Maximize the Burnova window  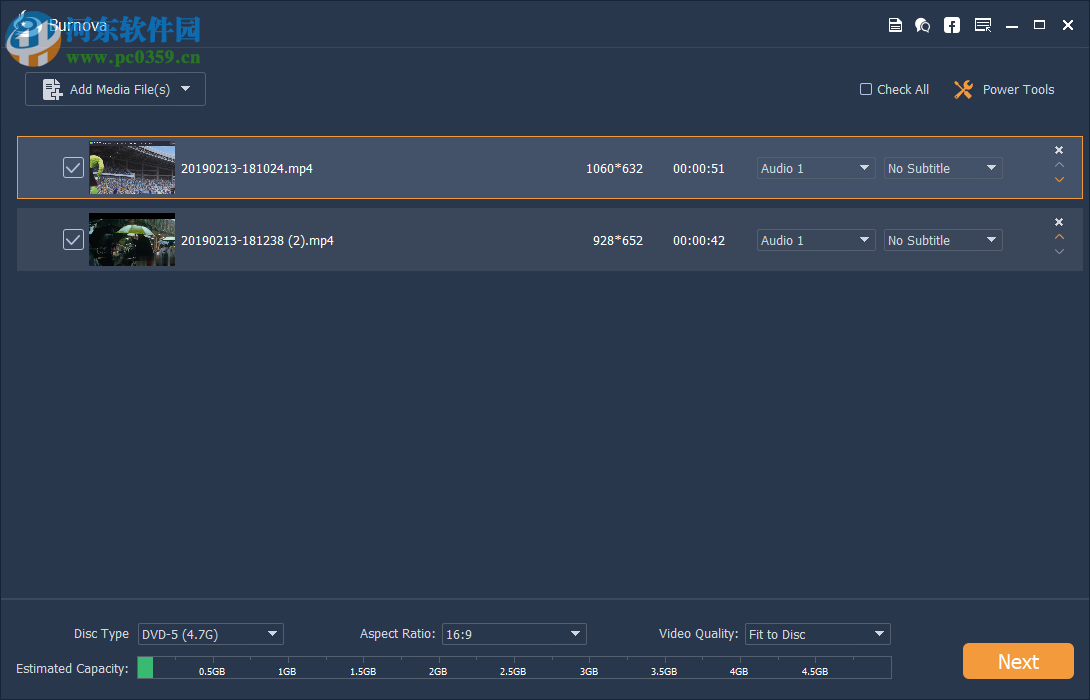[x=1039, y=25]
